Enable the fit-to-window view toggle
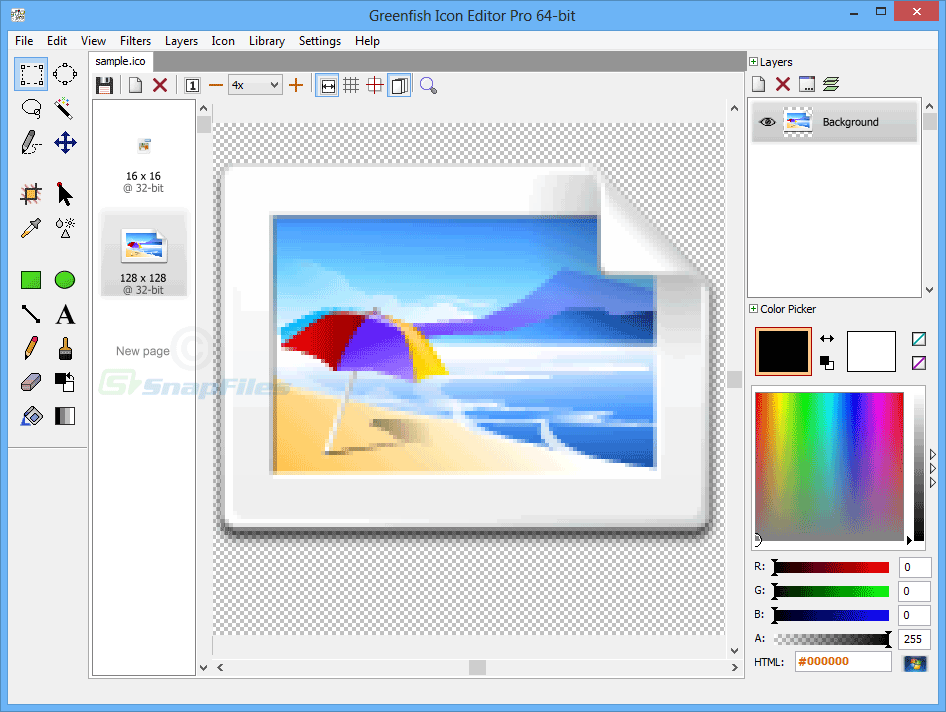 pyautogui.click(x=327, y=85)
